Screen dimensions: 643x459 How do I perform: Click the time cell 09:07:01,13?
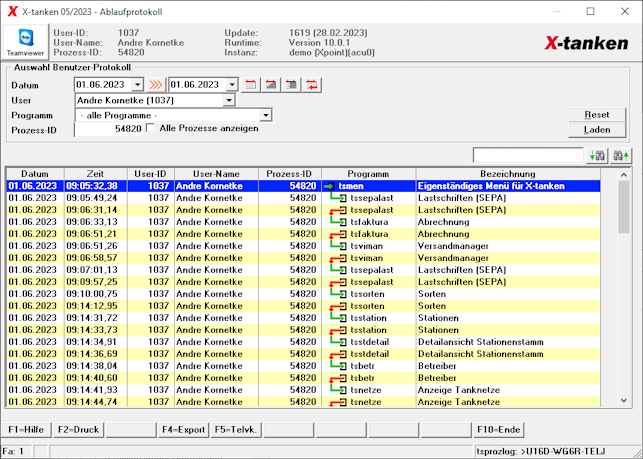96,270
